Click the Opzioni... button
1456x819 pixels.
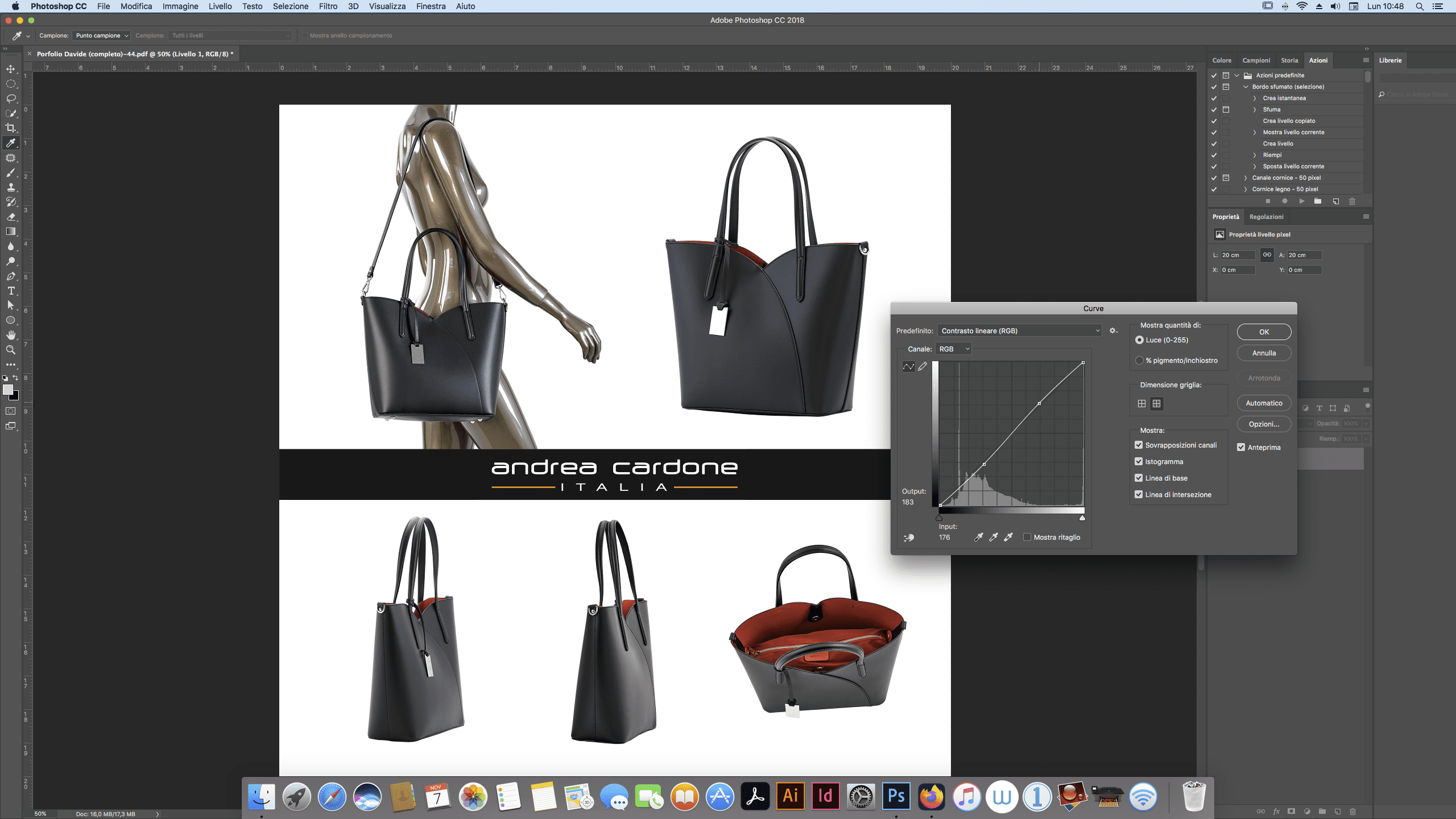click(1264, 424)
